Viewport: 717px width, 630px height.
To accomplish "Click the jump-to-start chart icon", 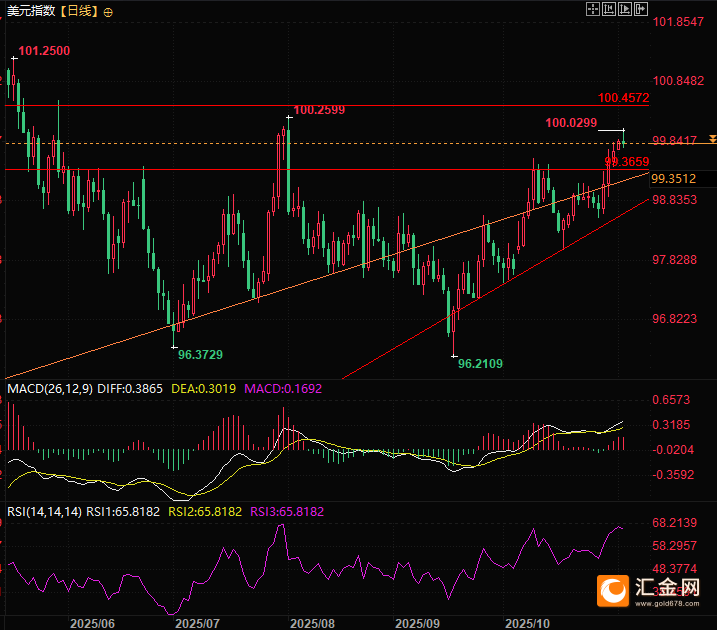I will point(609,9).
